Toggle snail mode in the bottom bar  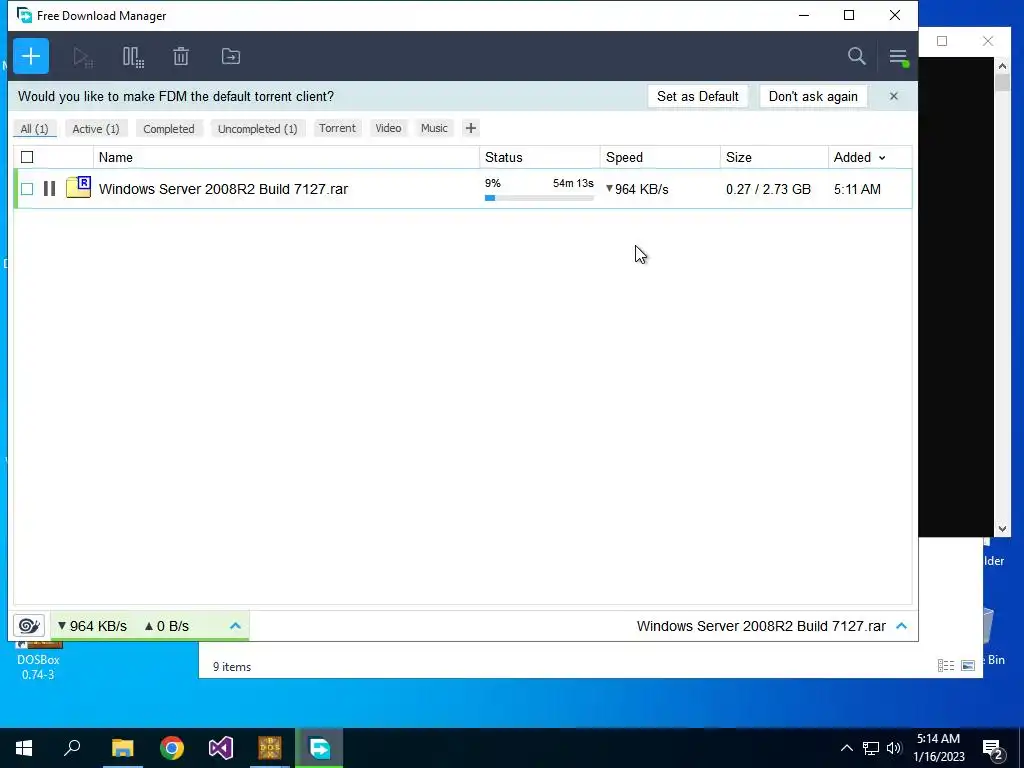[x=29, y=626]
